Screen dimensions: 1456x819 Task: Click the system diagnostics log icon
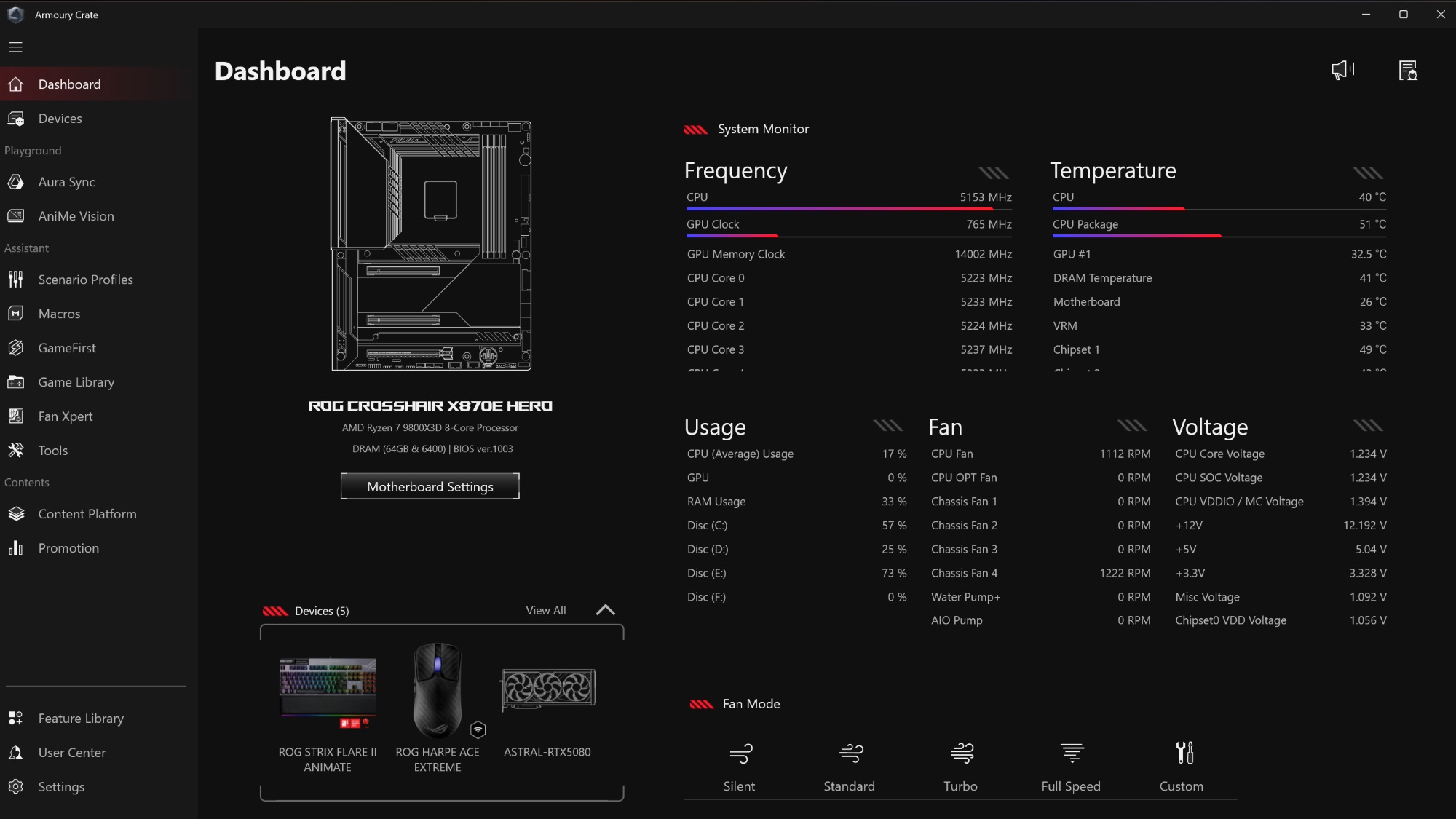point(1408,70)
